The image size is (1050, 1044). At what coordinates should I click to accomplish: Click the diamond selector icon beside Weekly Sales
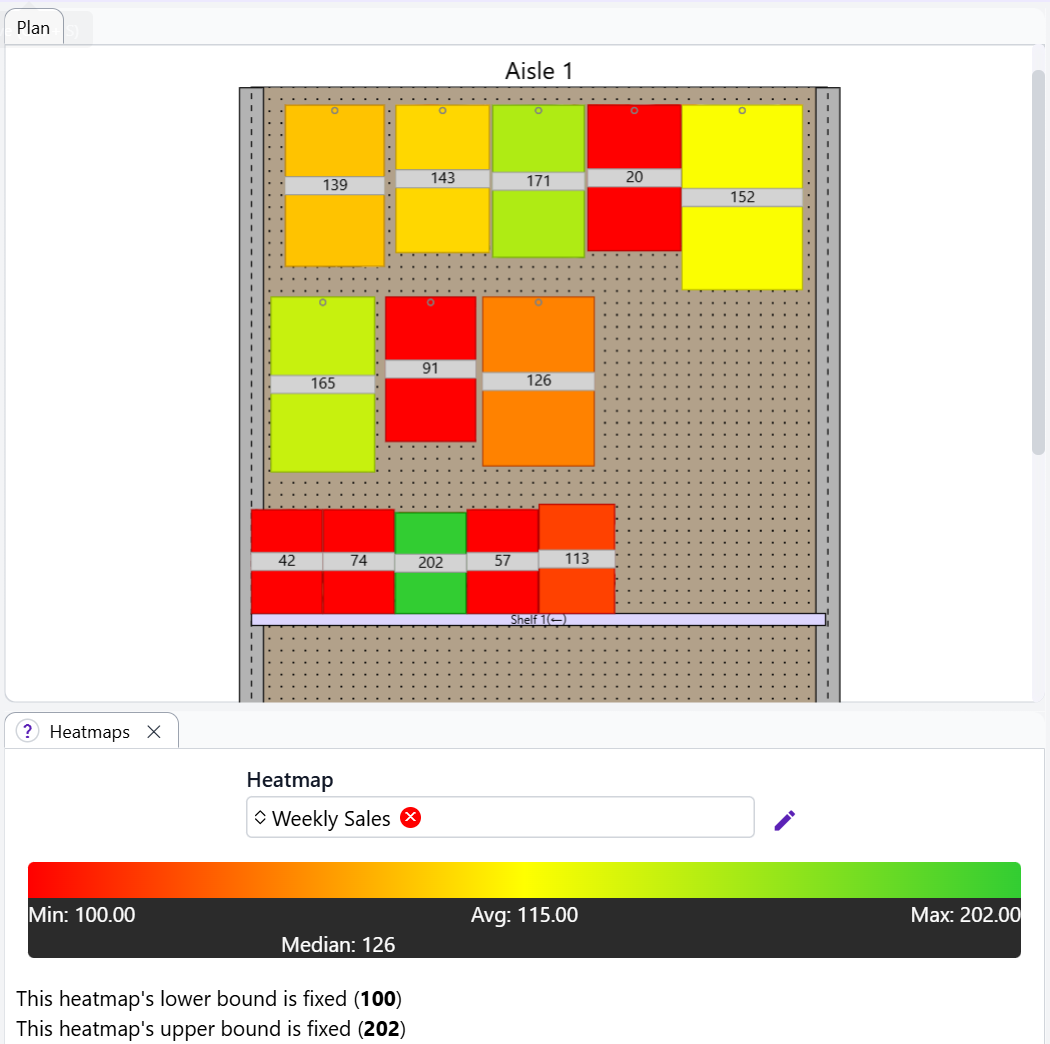[x=260, y=818]
